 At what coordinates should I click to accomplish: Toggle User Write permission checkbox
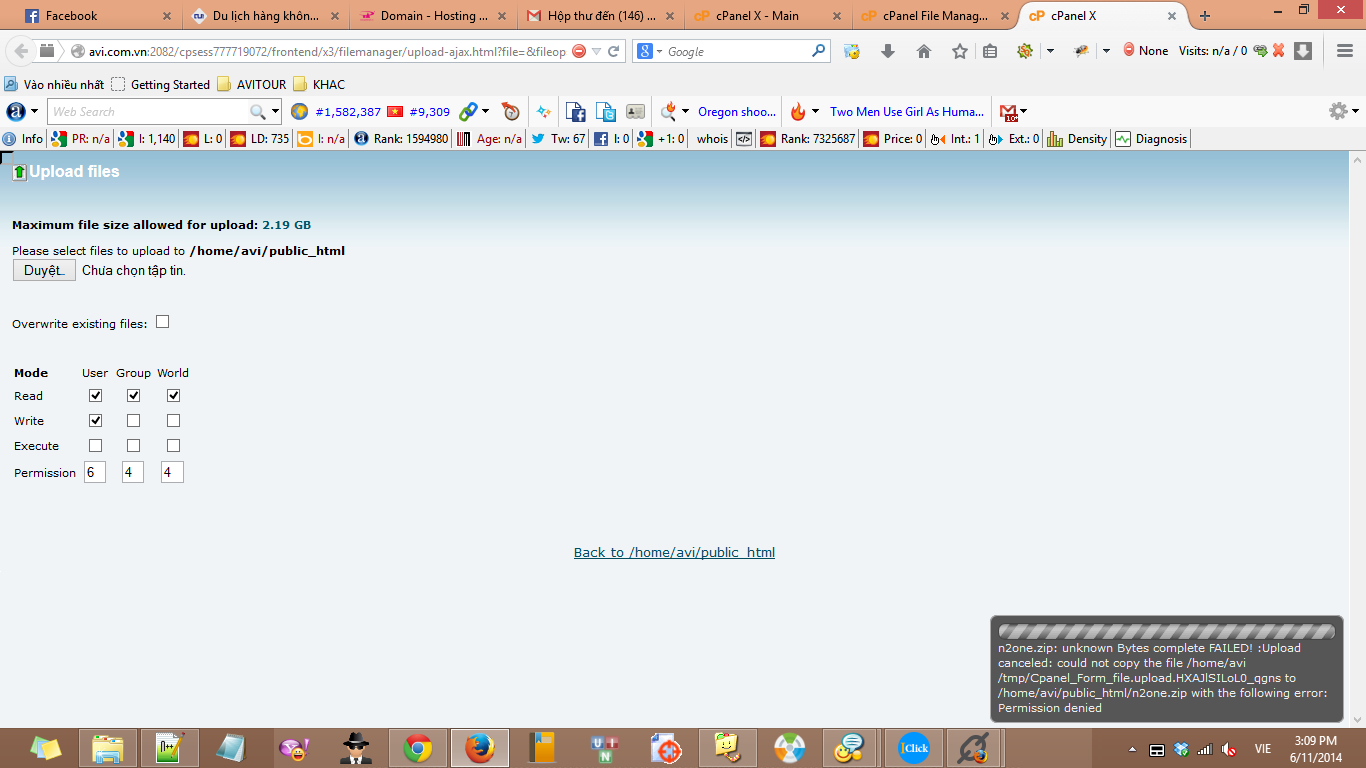pyautogui.click(x=95, y=421)
